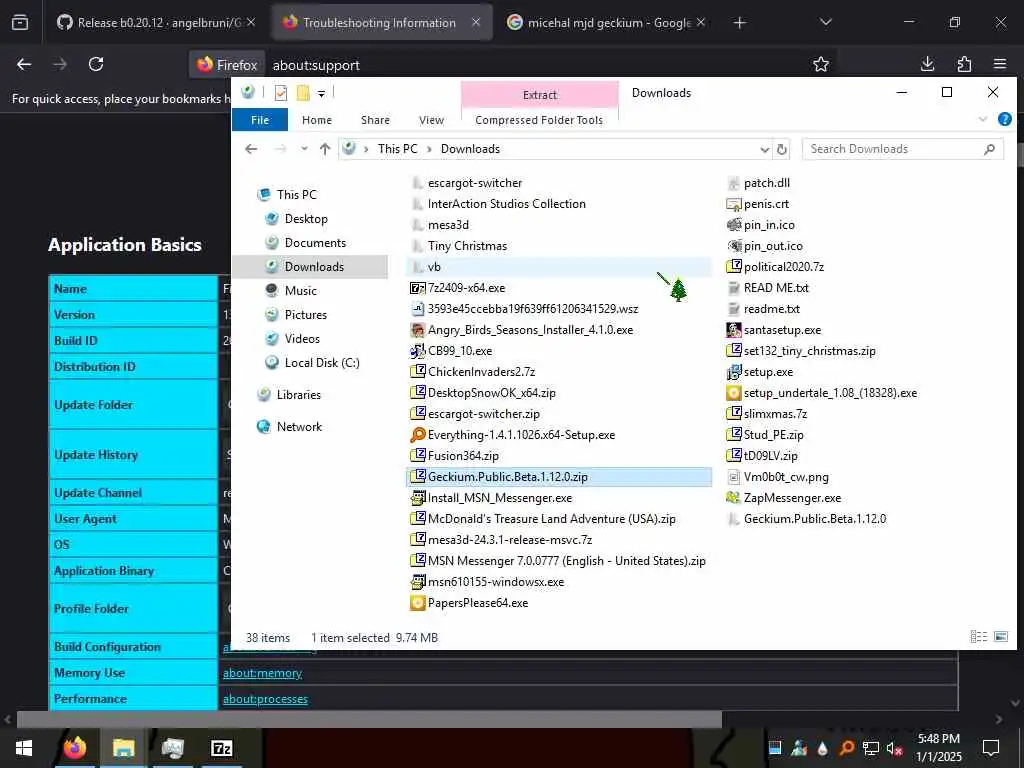Reload the about:support page

pyautogui.click(x=96, y=64)
